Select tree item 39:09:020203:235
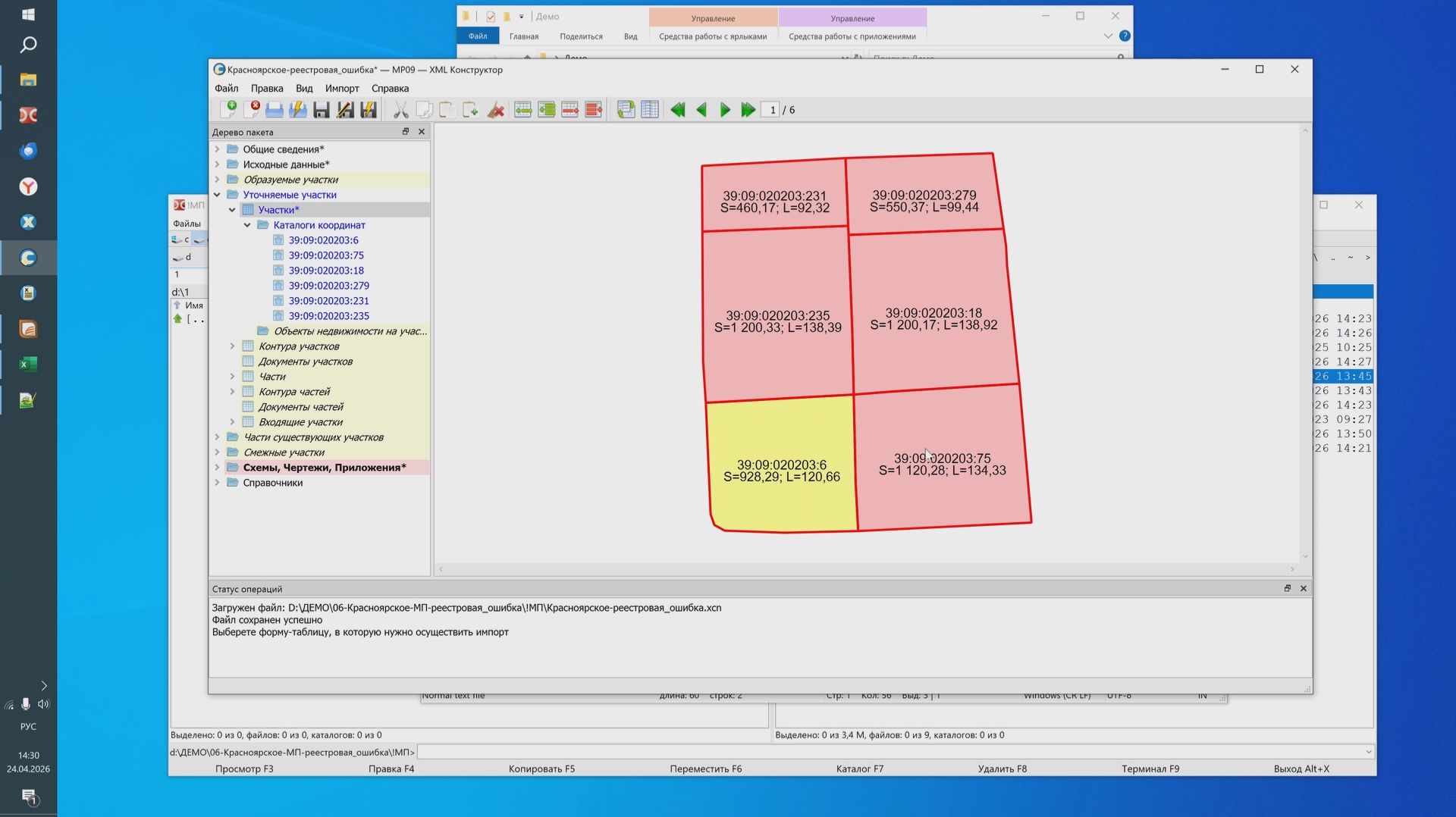Viewport: 1456px width, 817px height. tap(328, 316)
